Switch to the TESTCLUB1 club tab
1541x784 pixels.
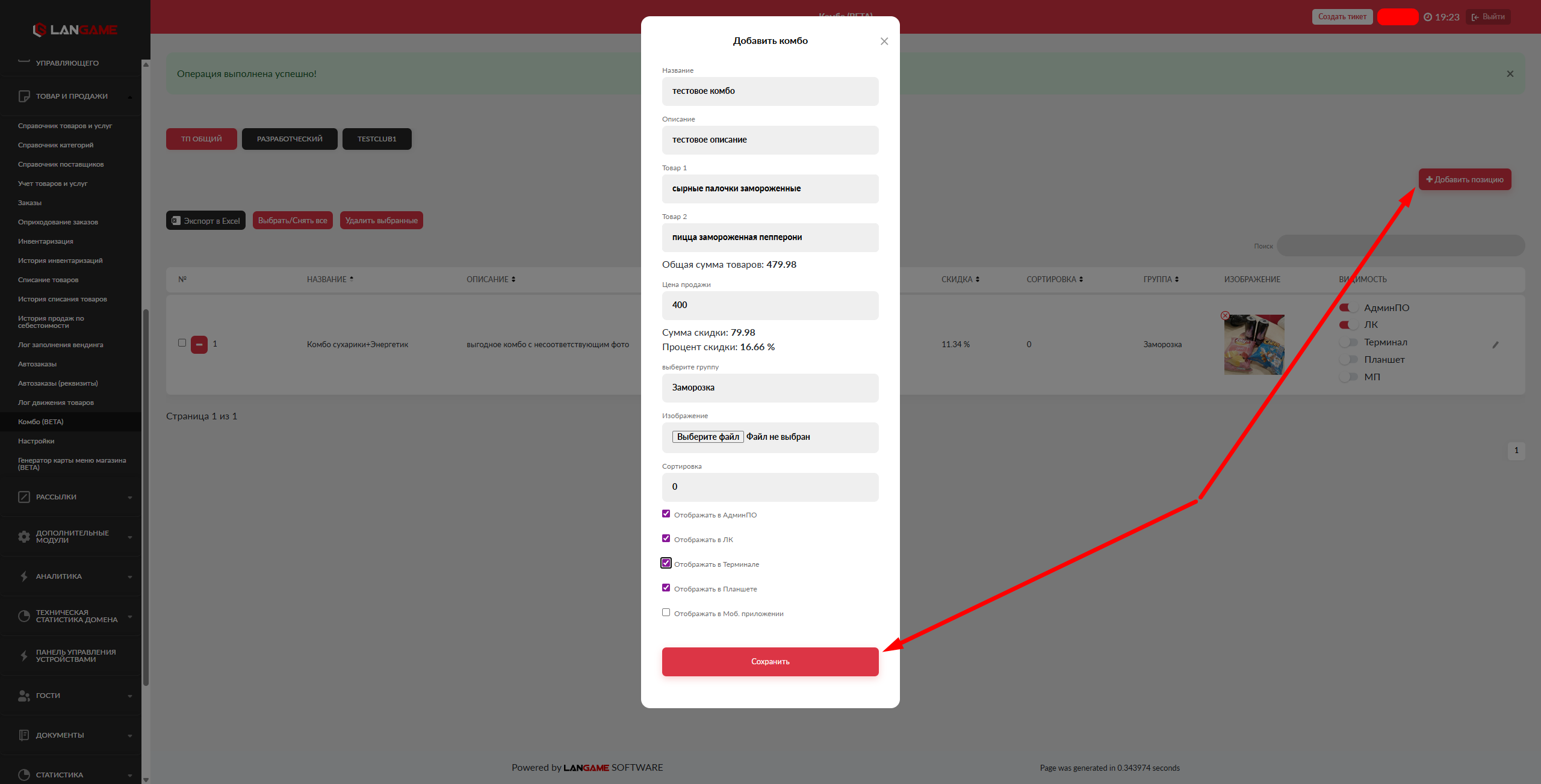pos(377,139)
